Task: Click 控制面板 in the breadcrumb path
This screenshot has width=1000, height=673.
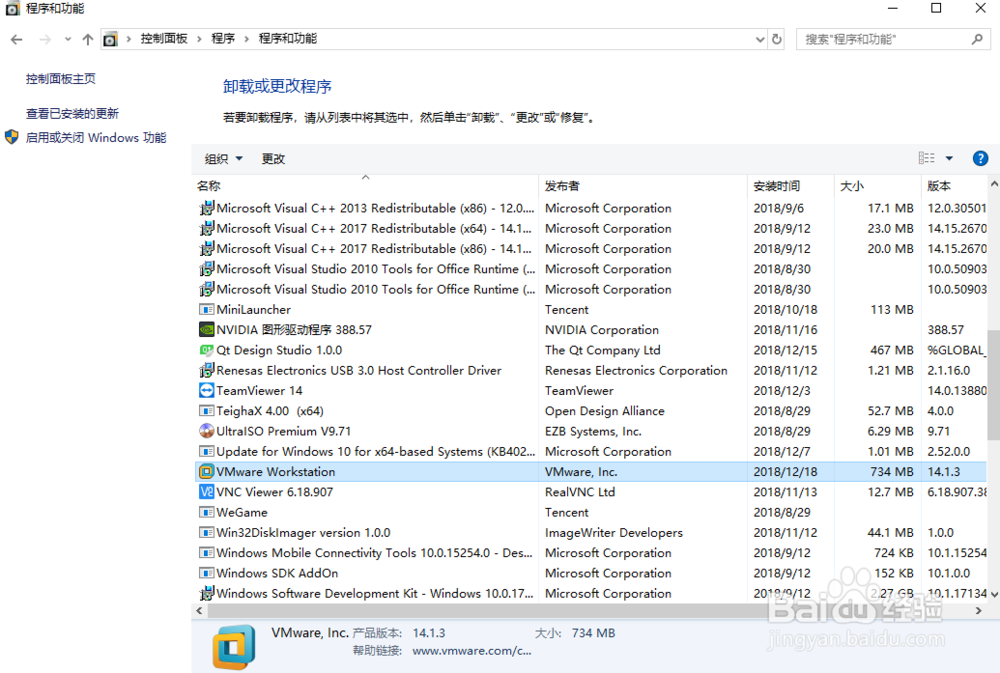Action: (x=164, y=39)
